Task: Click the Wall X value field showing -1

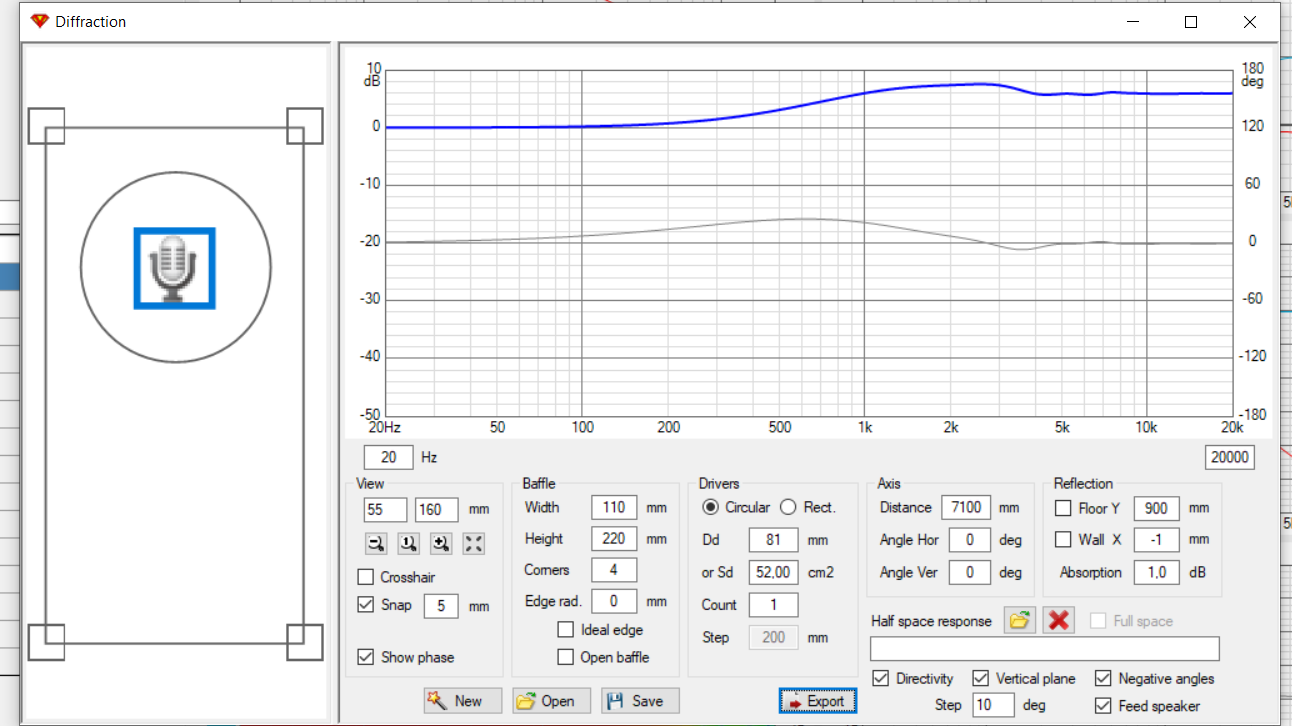Action: [x=1157, y=539]
